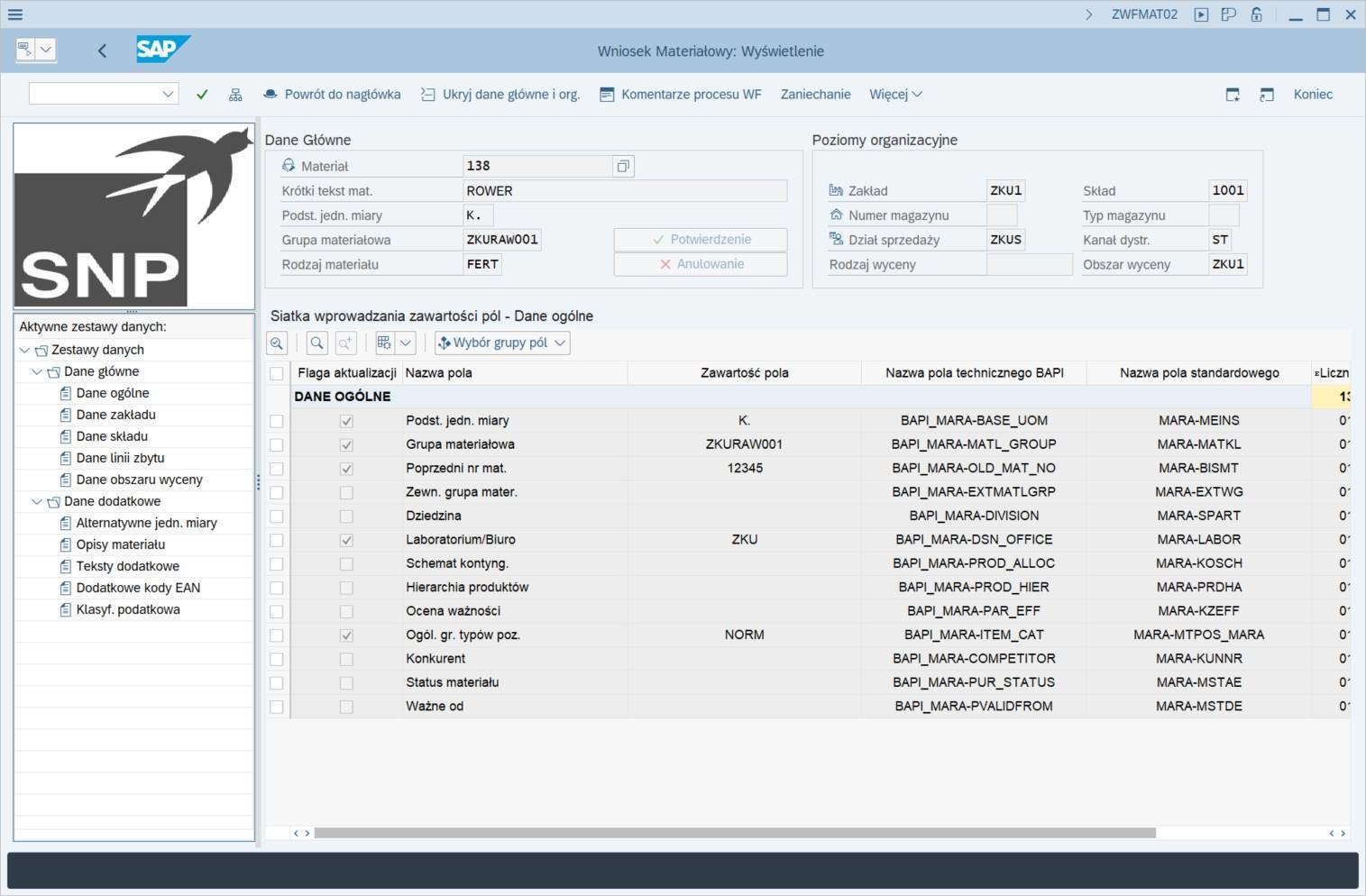The height and width of the screenshot is (896, 1366).
Task: Click the details magnifier icon in grid toolbar
Action: pos(277,343)
